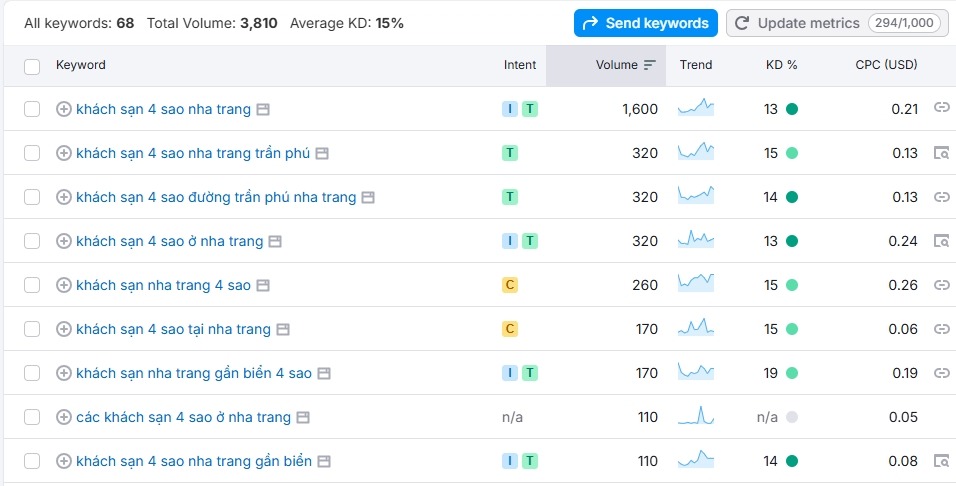Open SERP snapshot icon for the "nha trang trần phú" row
The image size is (956, 486).
click(x=940, y=153)
